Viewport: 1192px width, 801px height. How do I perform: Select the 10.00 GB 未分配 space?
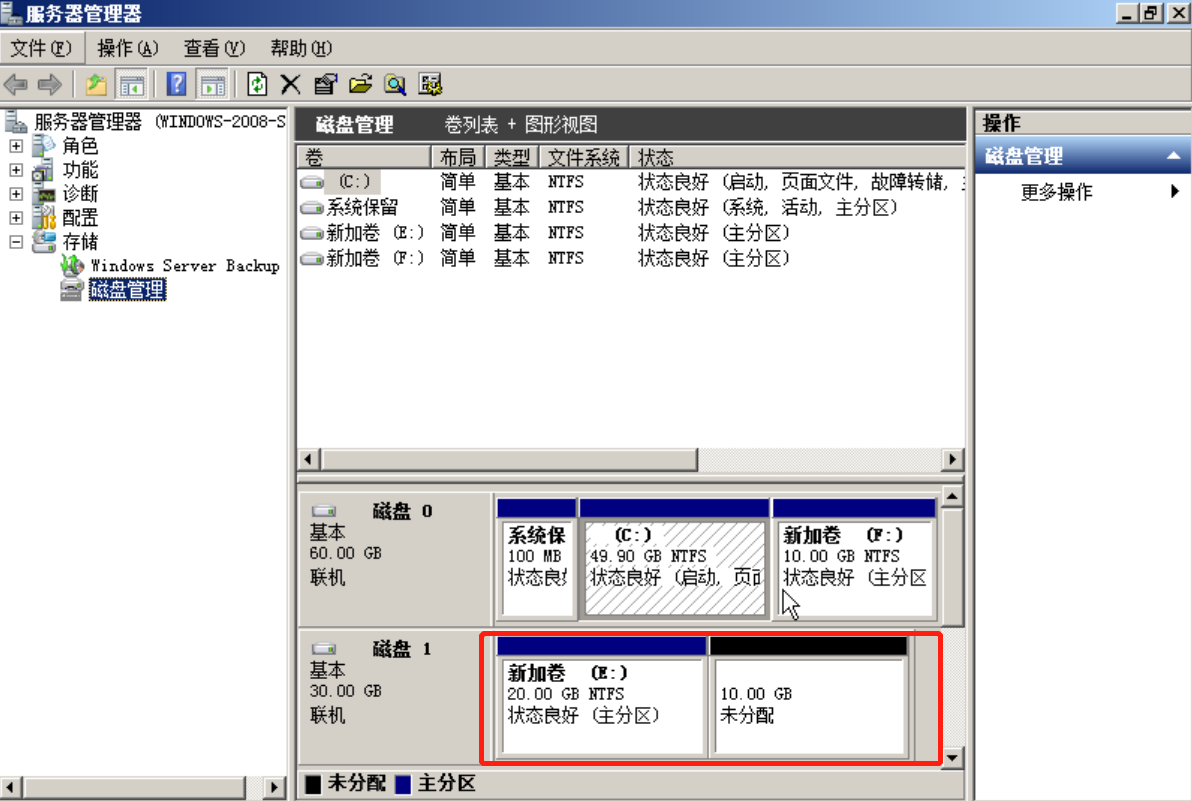coord(809,697)
